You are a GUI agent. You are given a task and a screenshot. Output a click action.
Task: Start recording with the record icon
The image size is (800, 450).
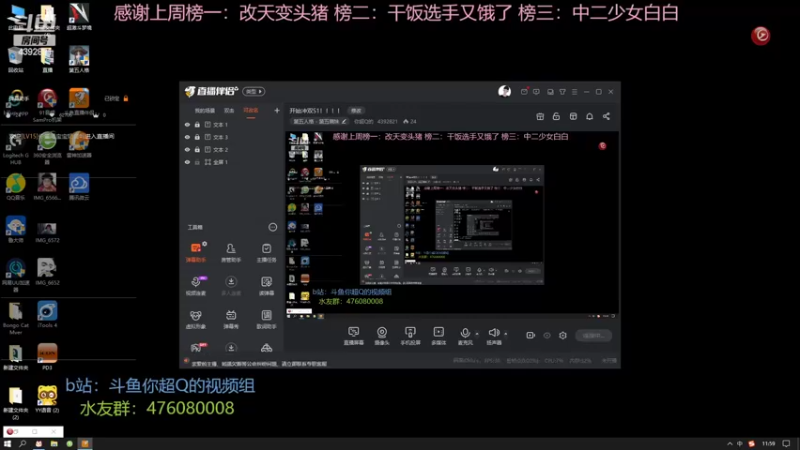[531, 335]
